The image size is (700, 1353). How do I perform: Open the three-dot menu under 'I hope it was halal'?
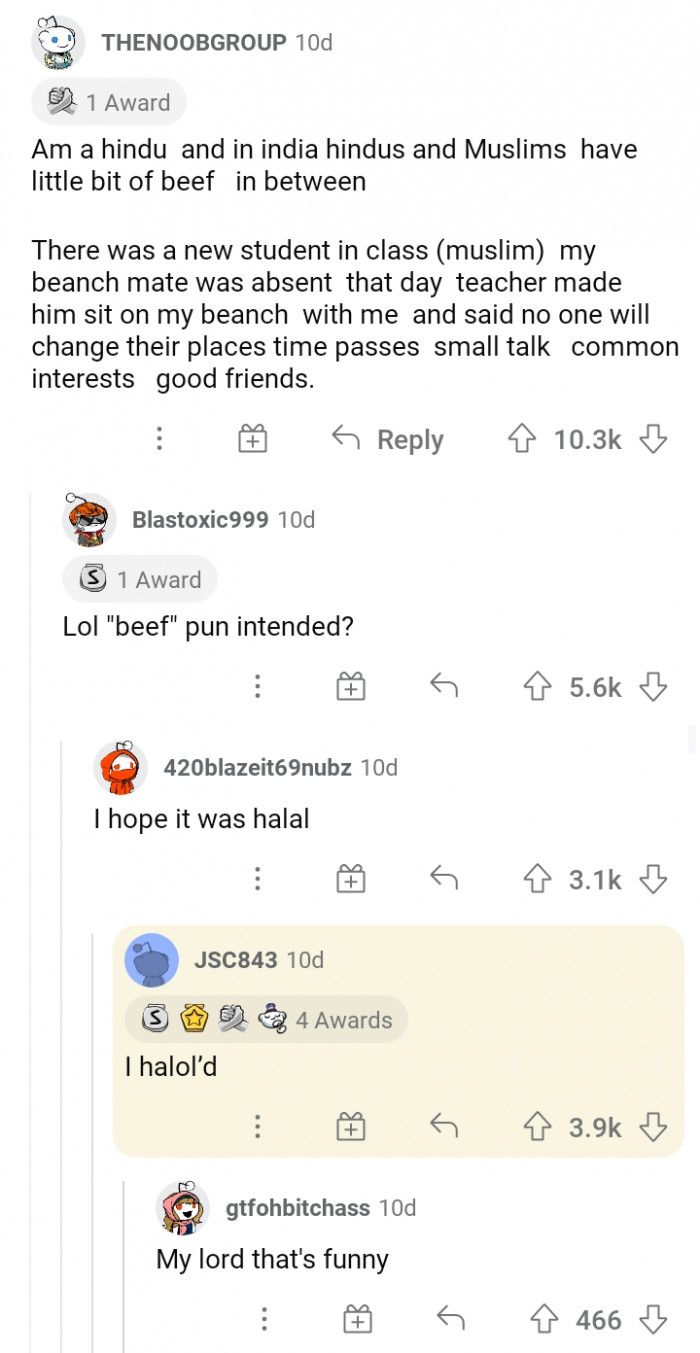point(257,879)
